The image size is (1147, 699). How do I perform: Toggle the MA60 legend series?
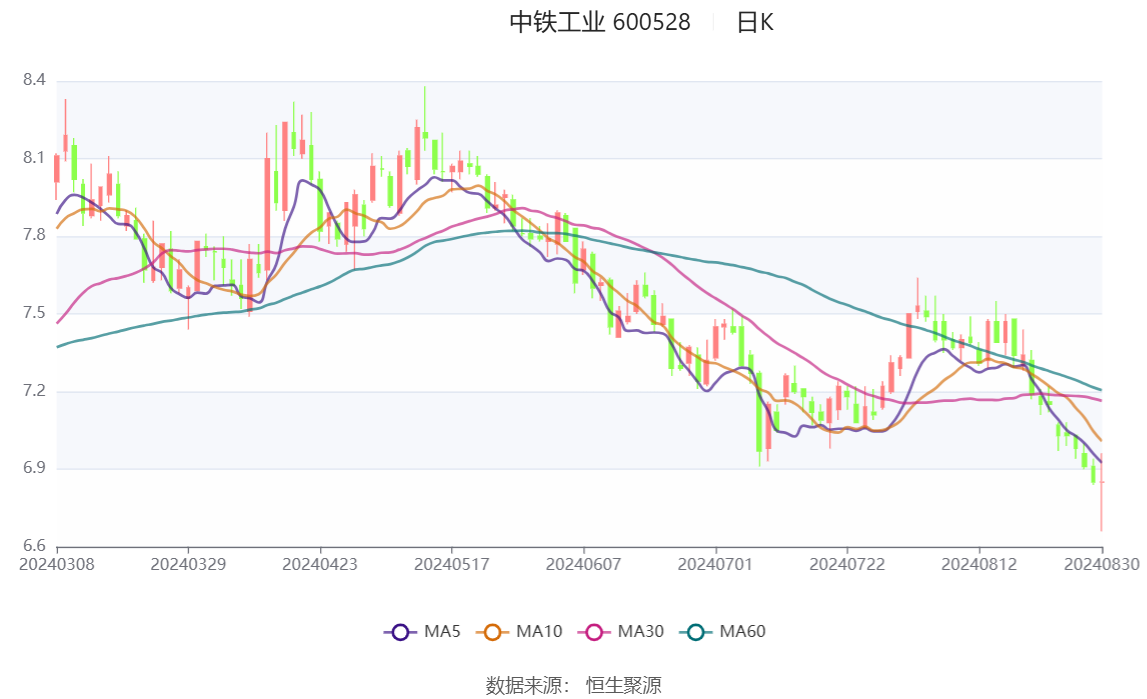(723, 632)
